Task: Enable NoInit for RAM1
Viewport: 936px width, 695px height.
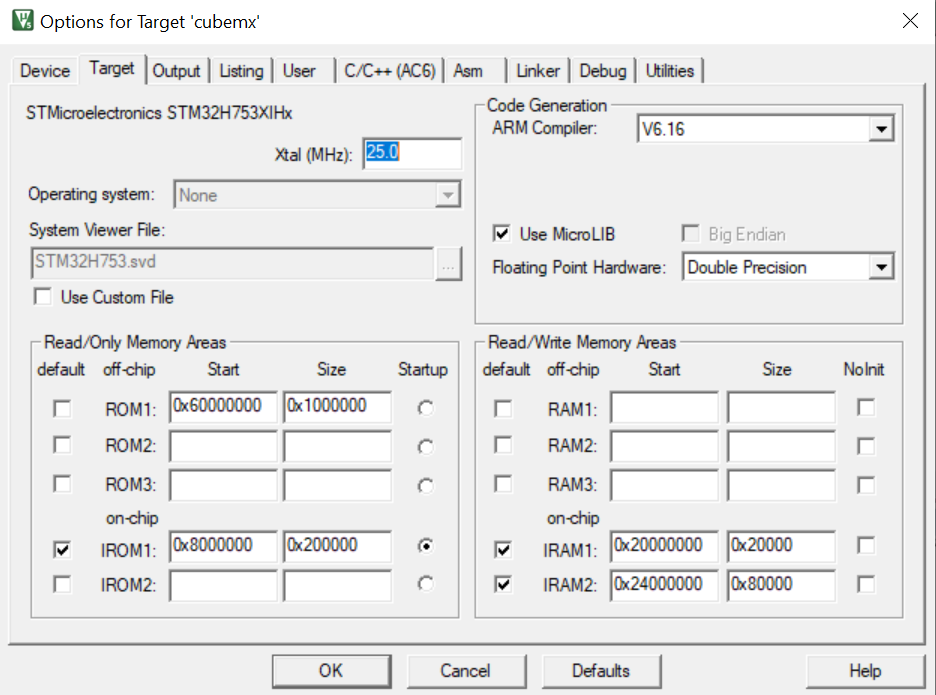Action: pyautogui.click(x=866, y=407)
